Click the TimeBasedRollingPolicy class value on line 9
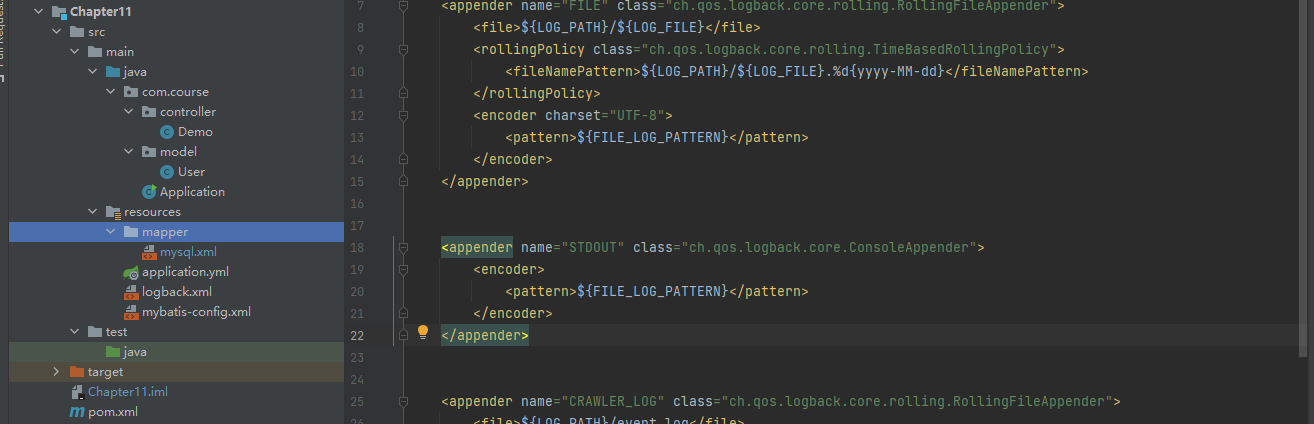The height and width of the screenshot is (424, 1314). (x=824, y=49)
